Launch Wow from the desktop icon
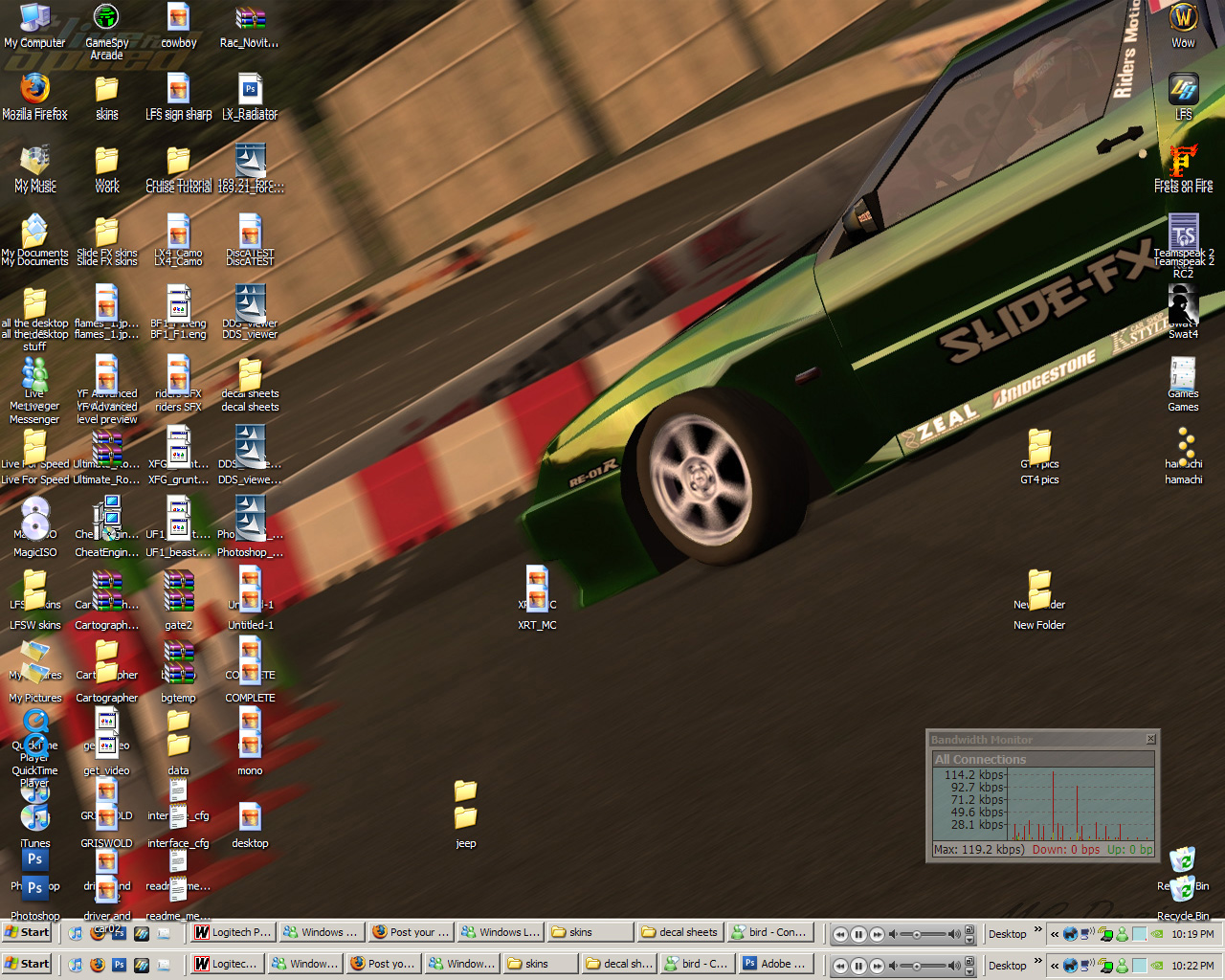This screenshot has height=980, width=1225. [1184, 26]
